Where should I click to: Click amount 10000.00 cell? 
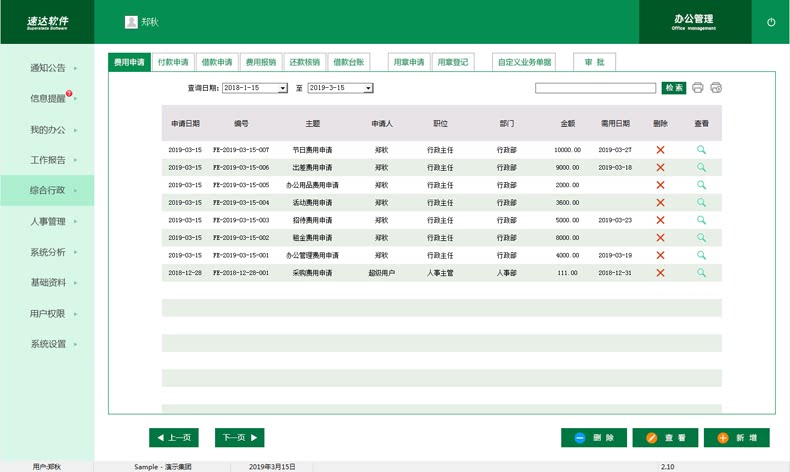click(567, 150)
